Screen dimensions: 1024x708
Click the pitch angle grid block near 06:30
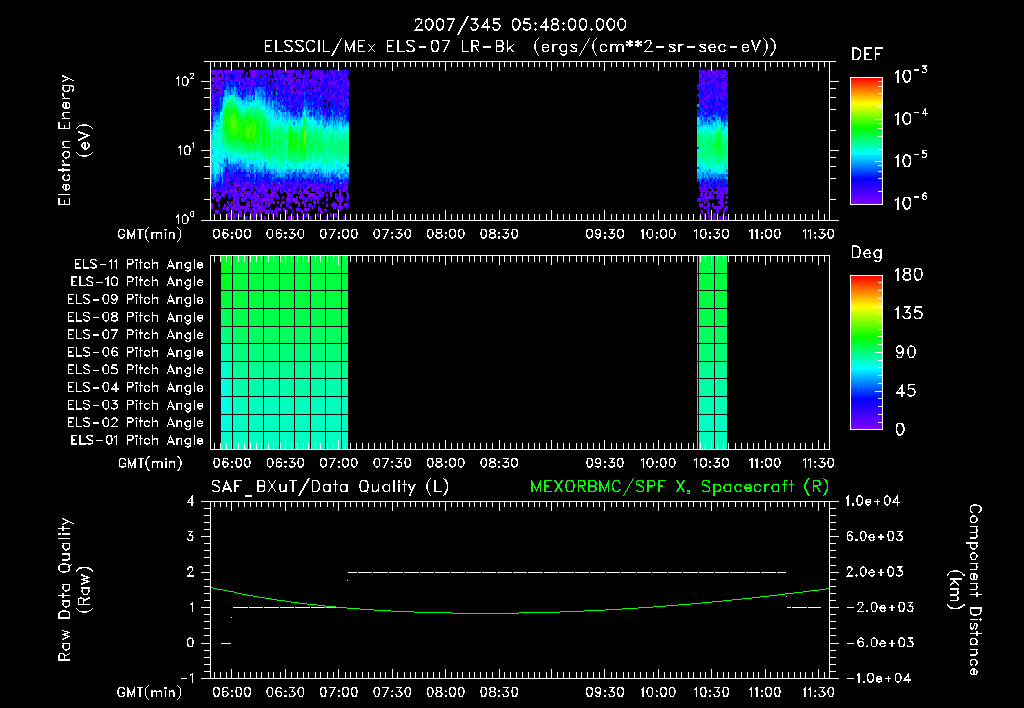(x=284, y=353)
